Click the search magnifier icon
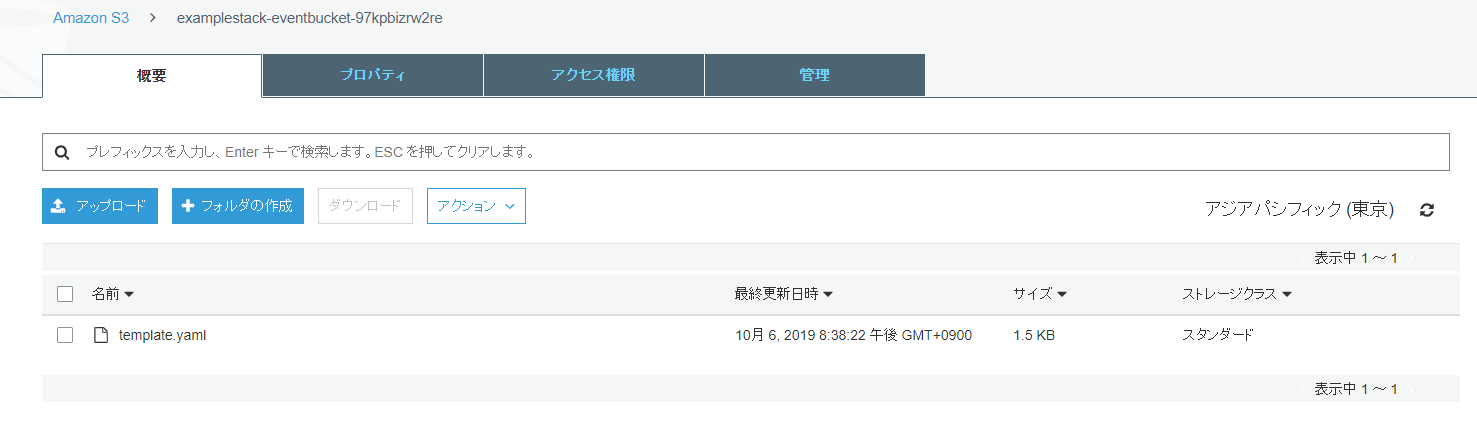This screenshot has width=1477, height=436. [62, 153]
